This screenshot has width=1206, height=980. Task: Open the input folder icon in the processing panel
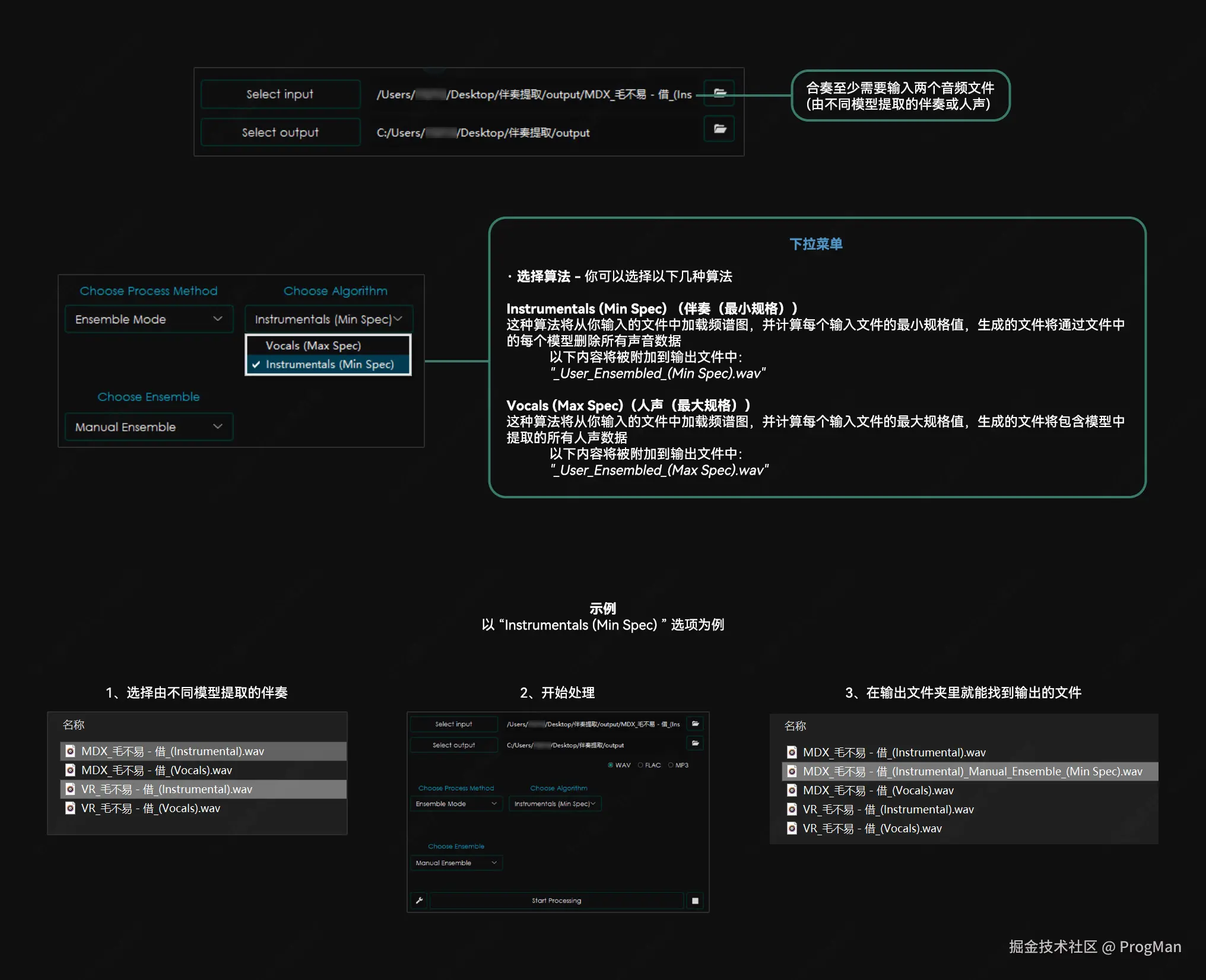pos(694,723)
